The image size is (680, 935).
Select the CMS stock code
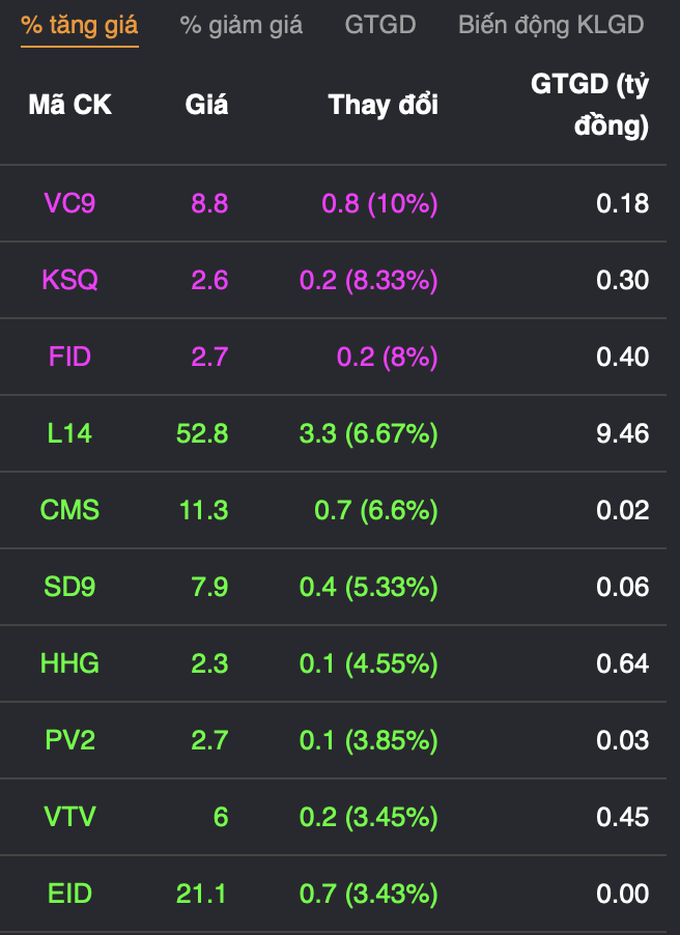[70, 510]
